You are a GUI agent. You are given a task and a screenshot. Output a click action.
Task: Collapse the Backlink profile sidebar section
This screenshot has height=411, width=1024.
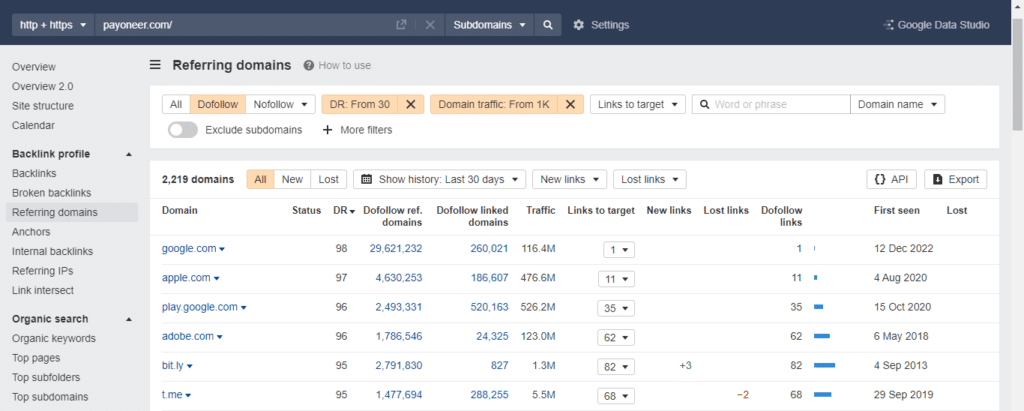(x=129, y=154)
